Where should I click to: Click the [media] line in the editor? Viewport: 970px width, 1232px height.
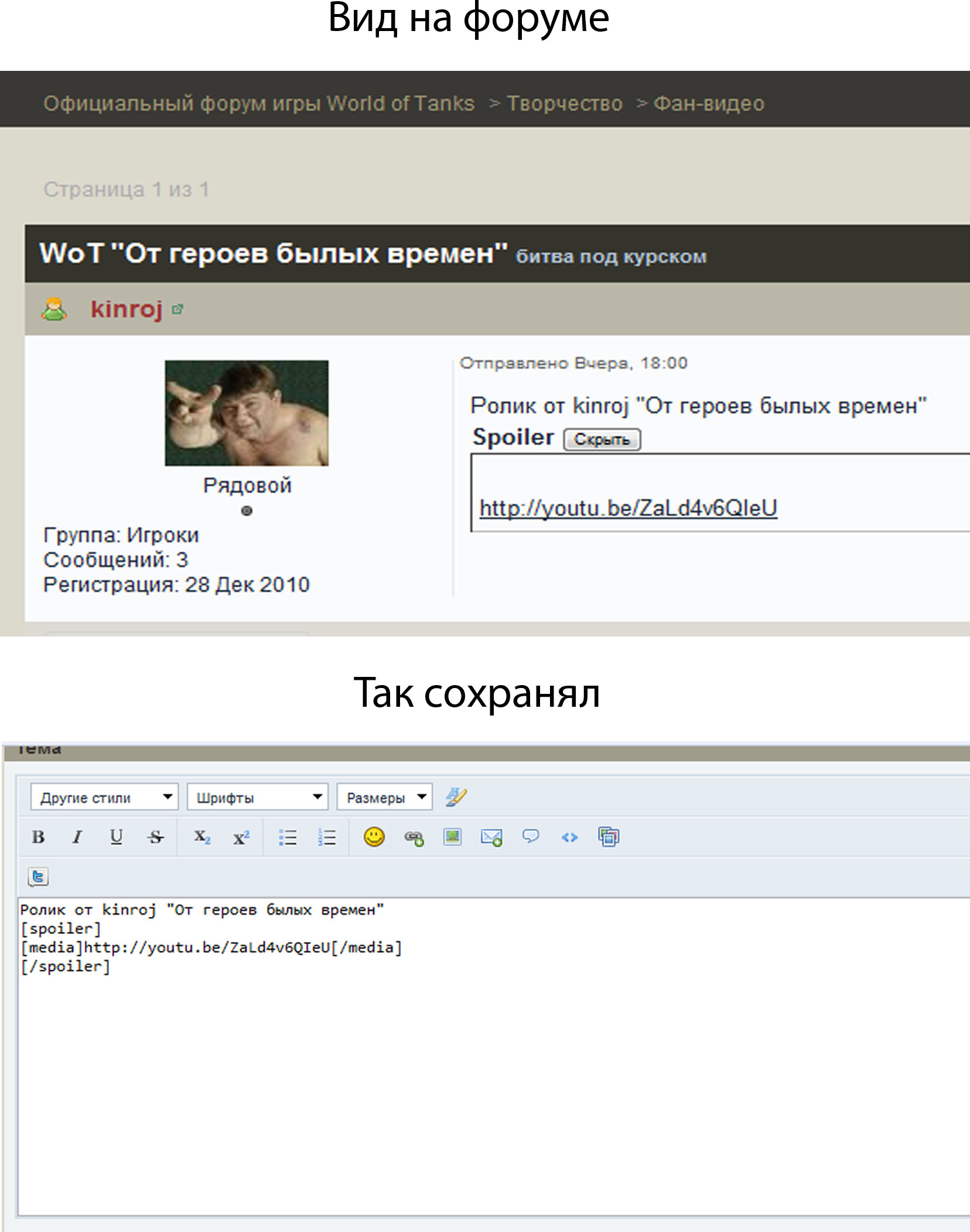pos(211,947)
